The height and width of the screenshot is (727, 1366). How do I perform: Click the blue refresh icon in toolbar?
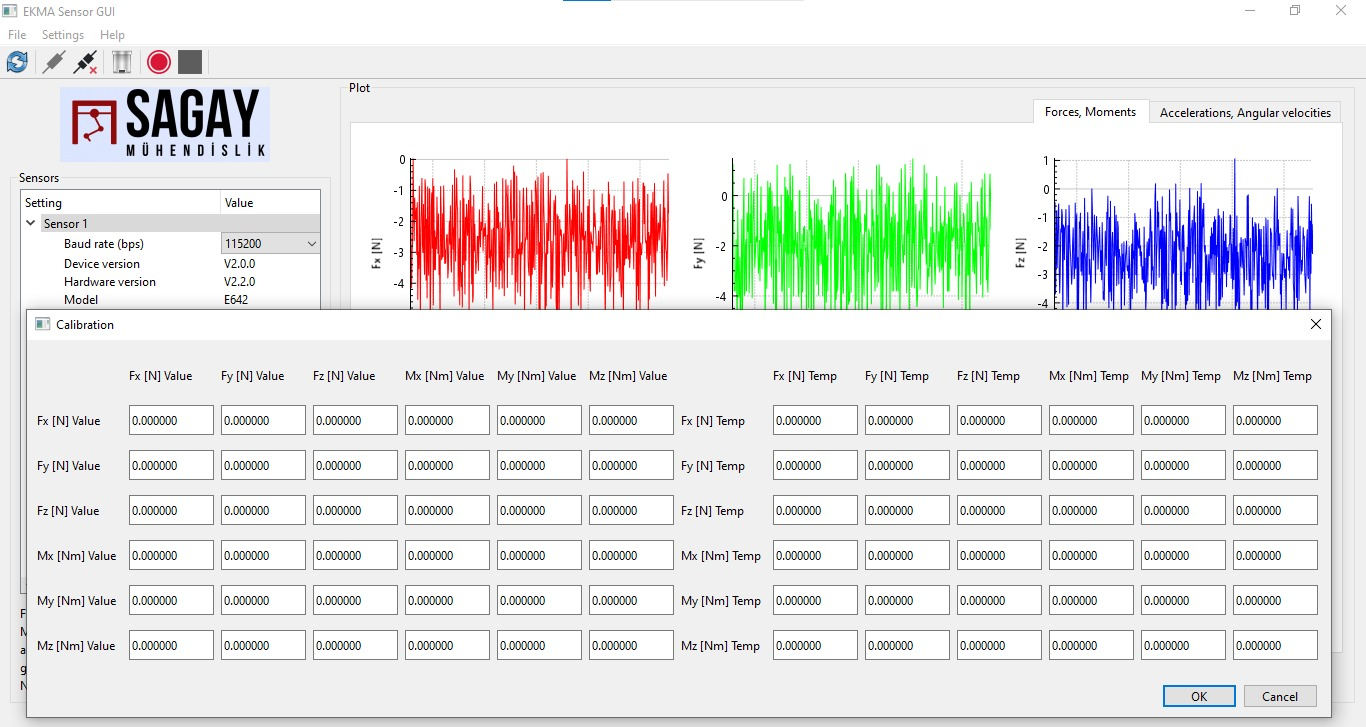click(x=17, y=62)
